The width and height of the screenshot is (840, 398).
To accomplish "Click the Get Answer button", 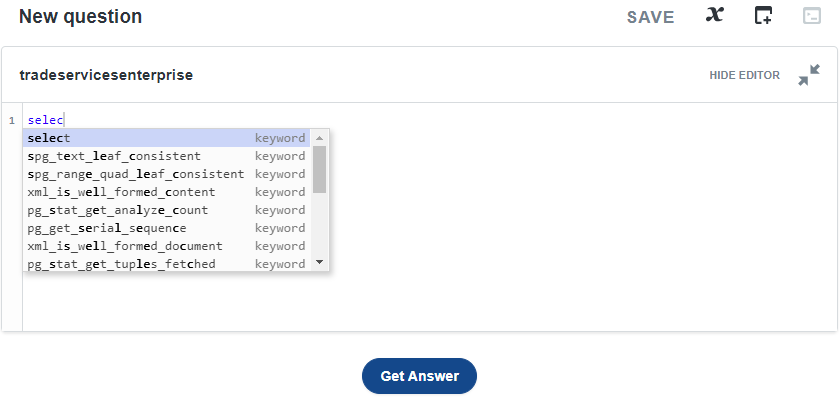I will [419, 376].
